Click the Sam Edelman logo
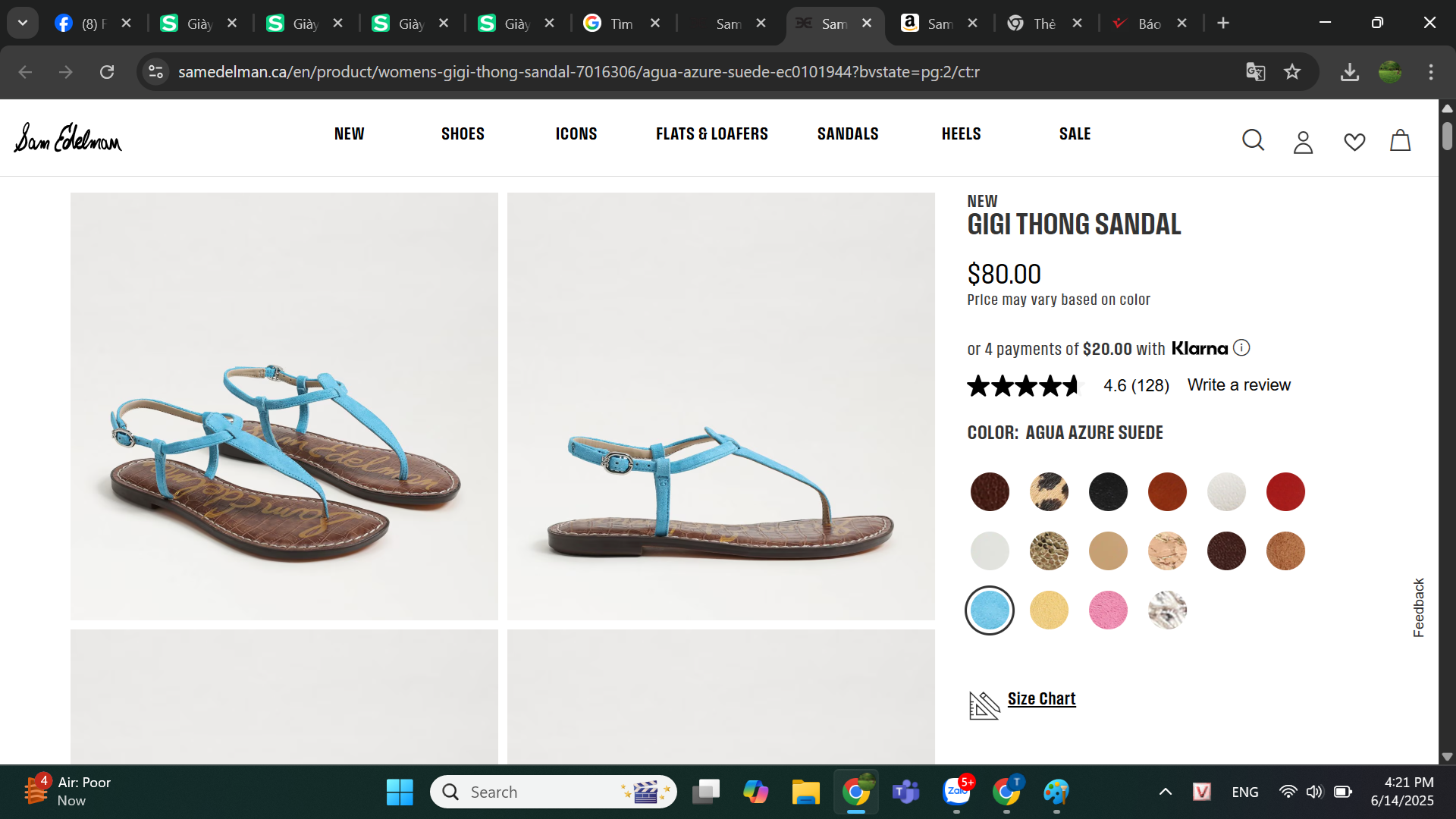 pyautogui.click(x=67, y=138)
